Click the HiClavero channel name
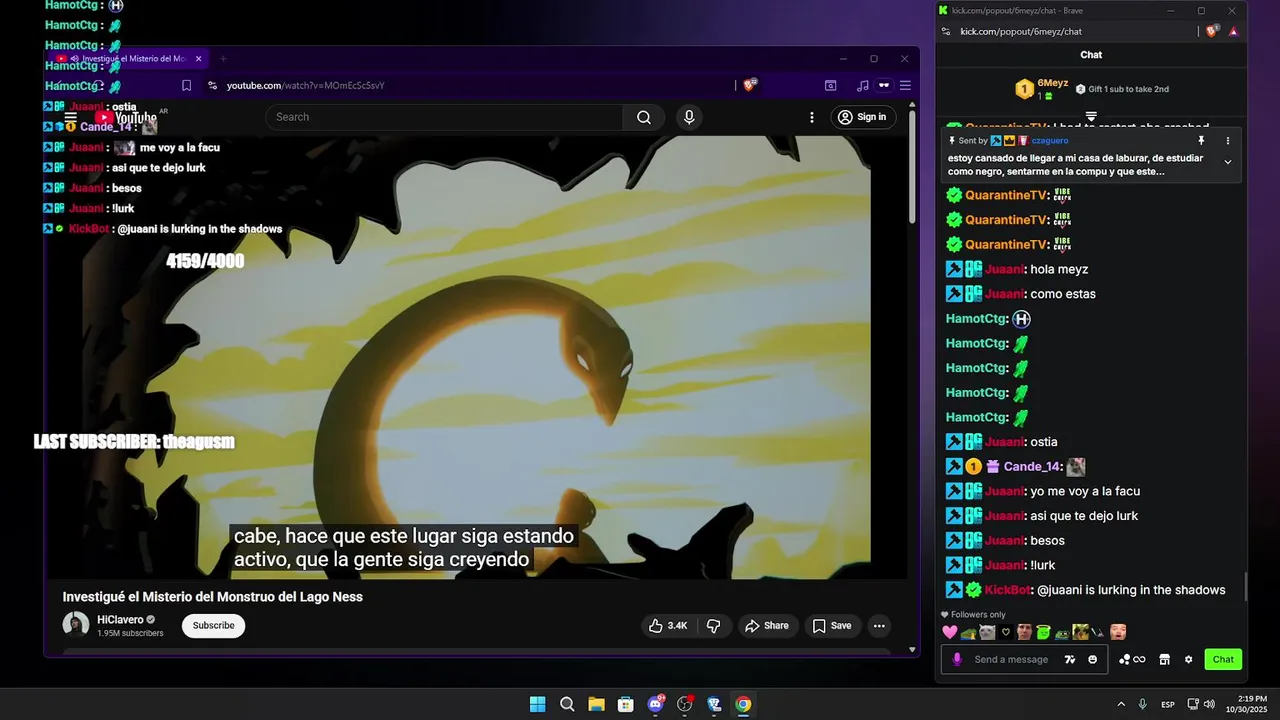The width and height of the screenshot is (1280, 720). (120, 620)
